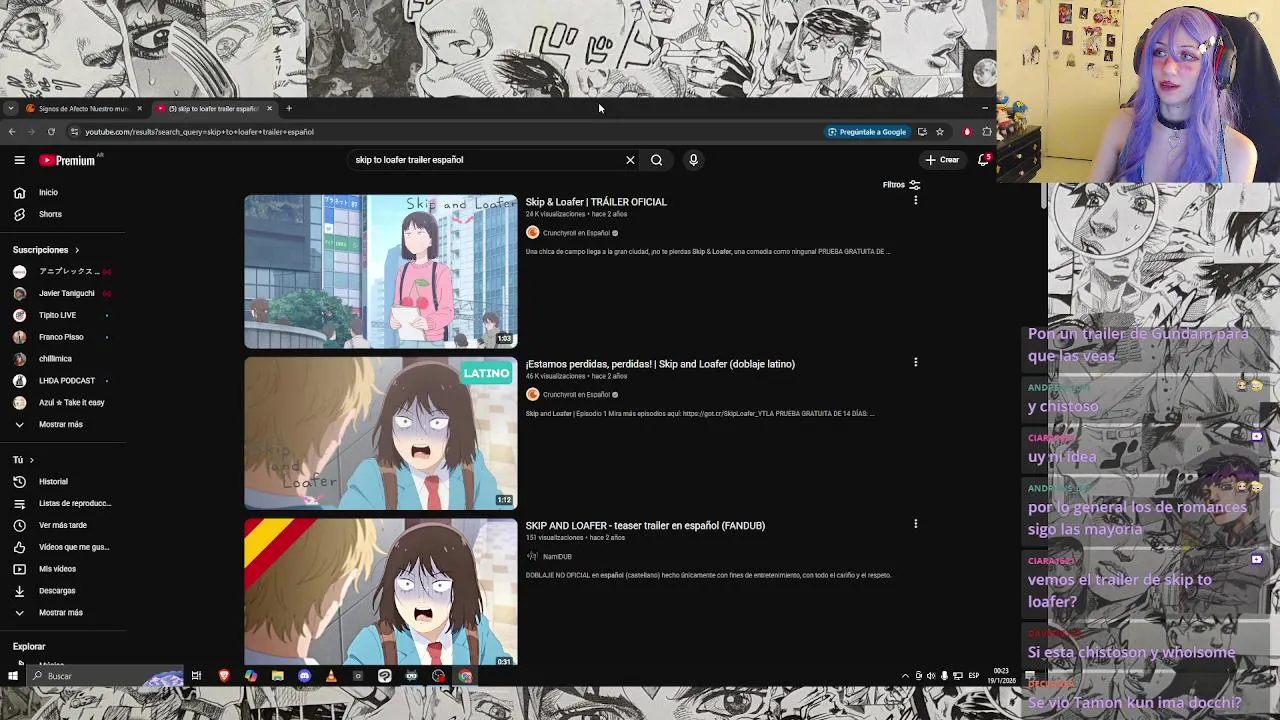Select the skip to loafer trailer tab
This screenshot has height=720, width=1280.
pyautogui.click(x=212, y=108)
